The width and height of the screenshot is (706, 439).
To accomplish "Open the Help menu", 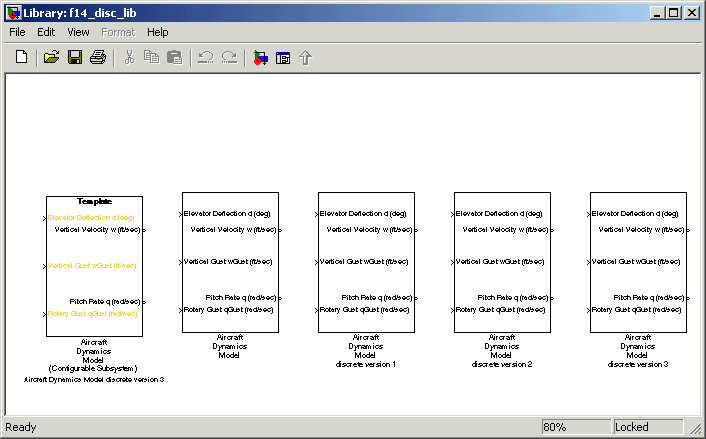I will coord(158,32).
